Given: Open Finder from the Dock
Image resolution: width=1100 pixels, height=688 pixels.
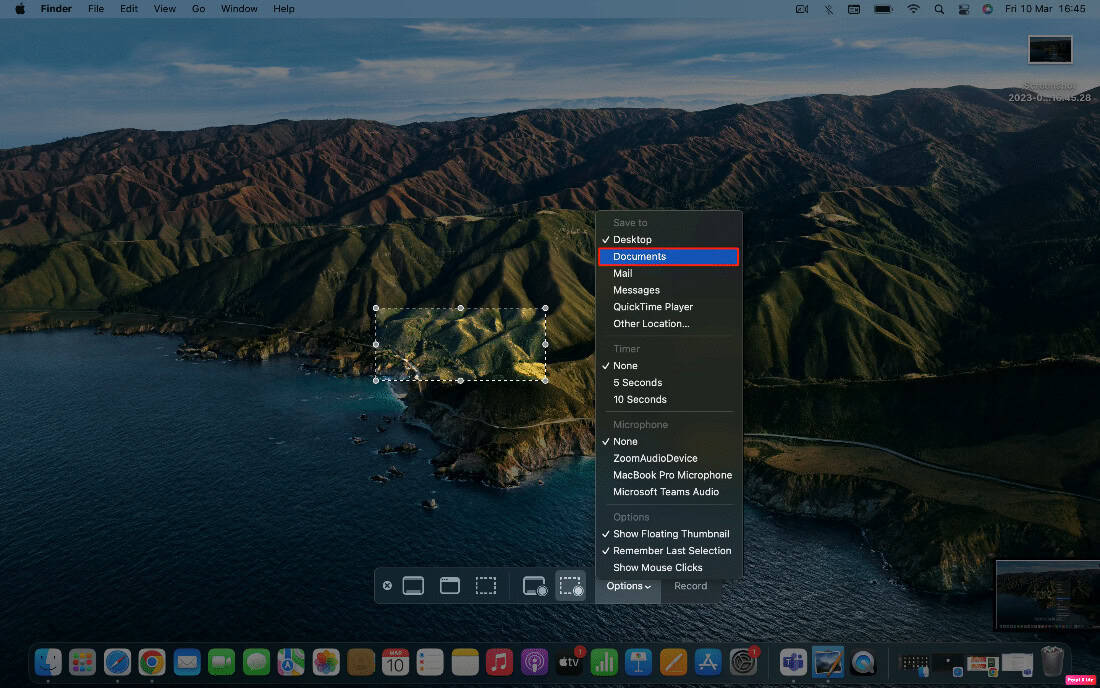Looking at the screenshot, I should click(x=48, y=661).
